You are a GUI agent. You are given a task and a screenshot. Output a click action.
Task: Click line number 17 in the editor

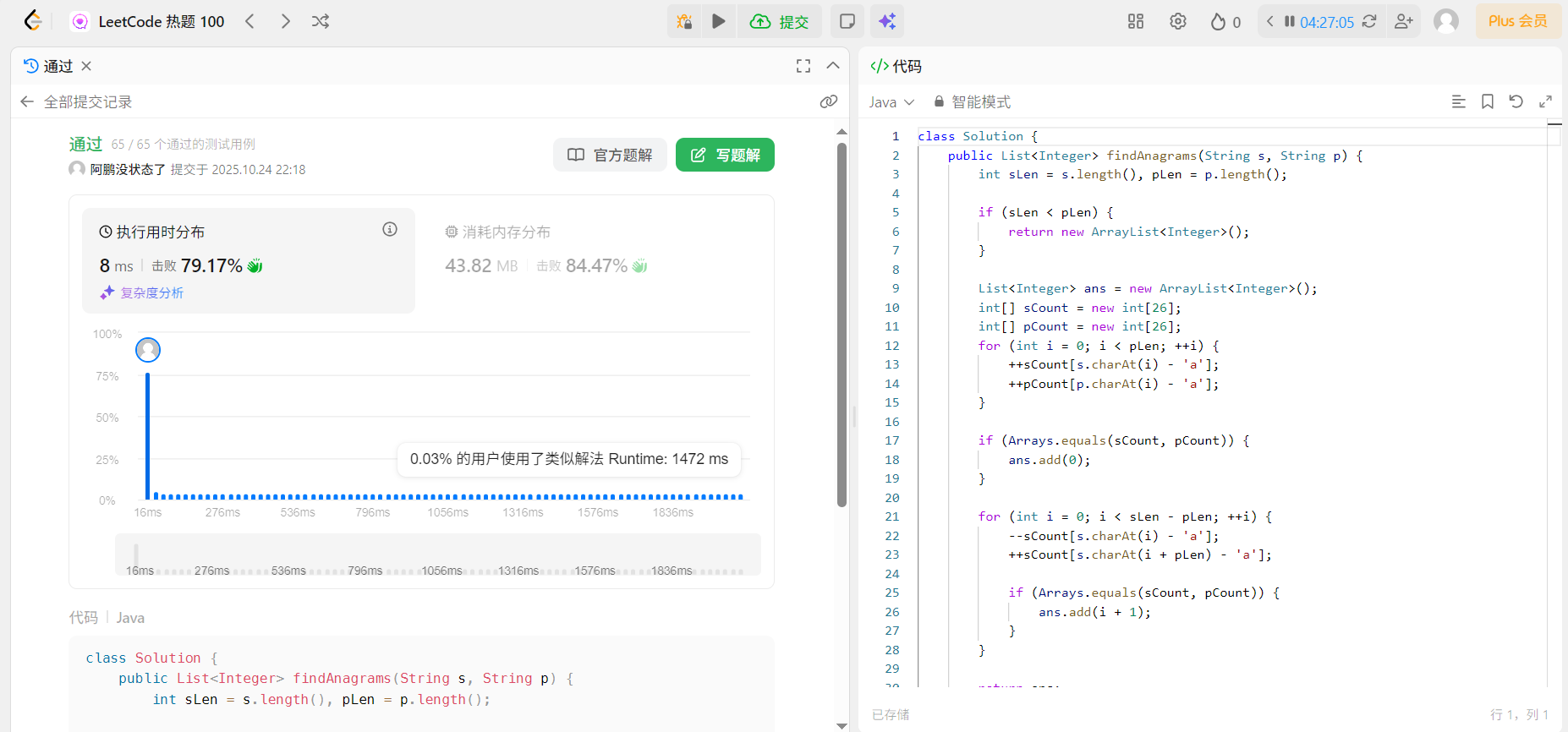pos(892,440)
